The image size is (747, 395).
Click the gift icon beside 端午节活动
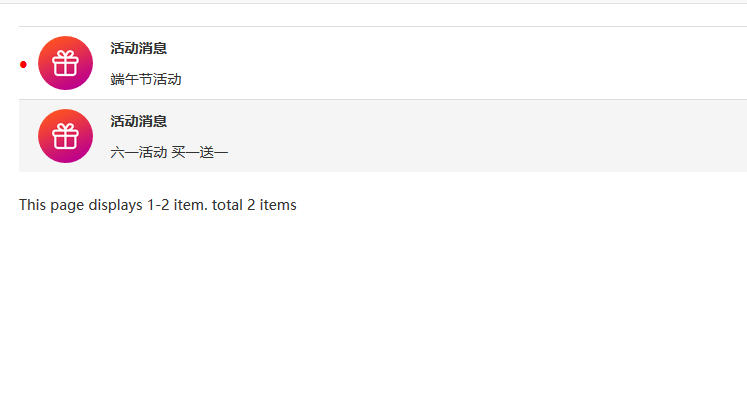65,63
